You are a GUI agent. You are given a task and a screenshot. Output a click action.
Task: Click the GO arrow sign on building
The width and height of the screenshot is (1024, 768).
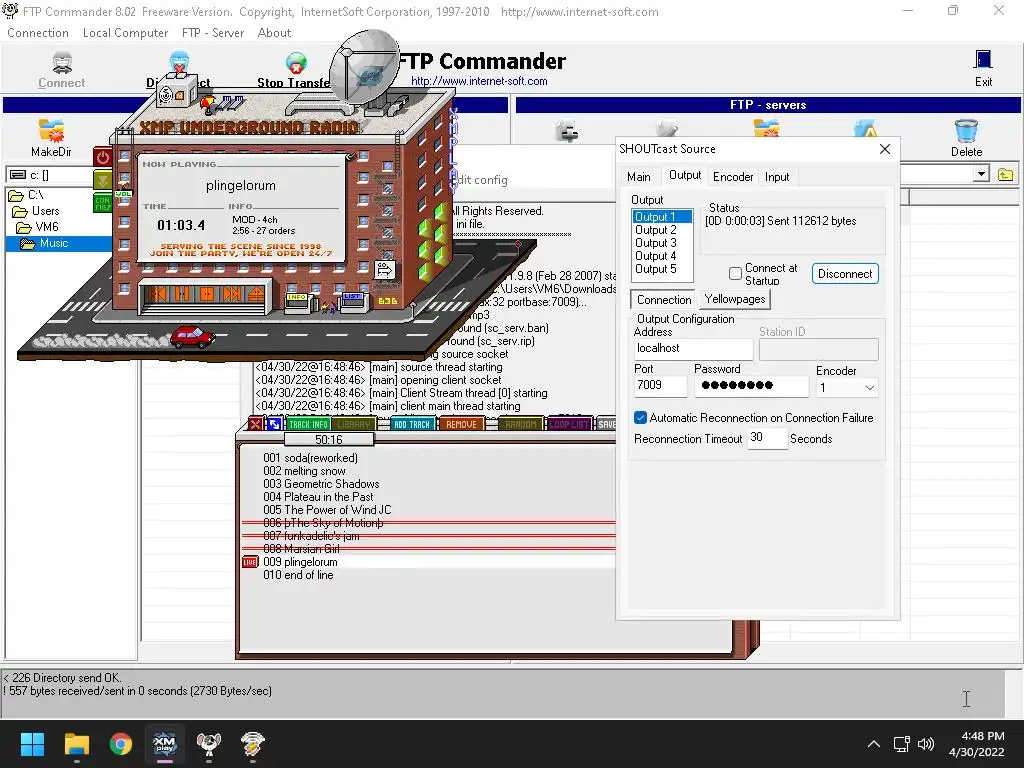coord(385,270)
